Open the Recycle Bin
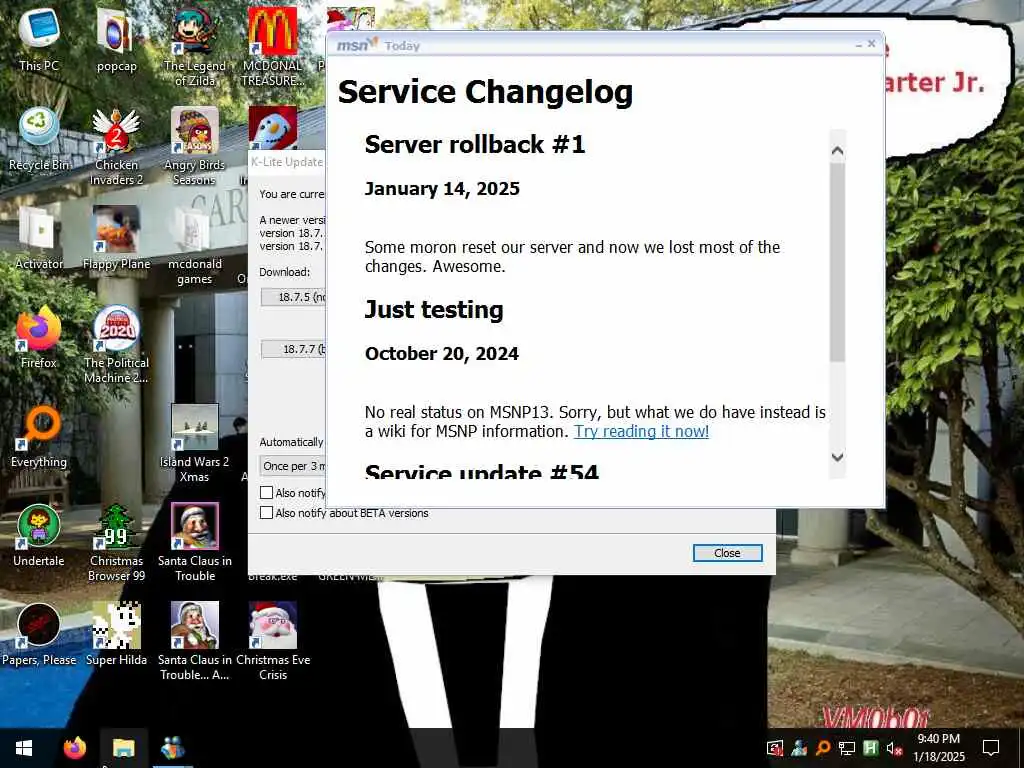The height and width of the screenshot is (768, 1024). [x=39, y=139]
